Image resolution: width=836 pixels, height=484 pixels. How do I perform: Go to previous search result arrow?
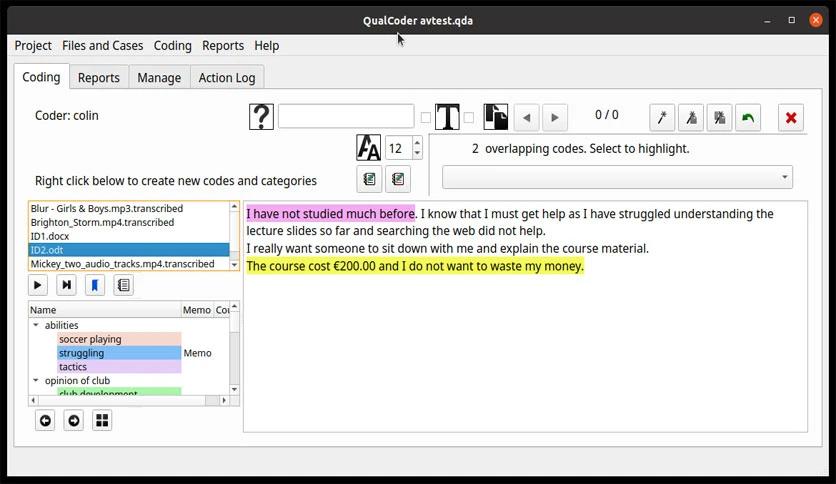(527, 117)
